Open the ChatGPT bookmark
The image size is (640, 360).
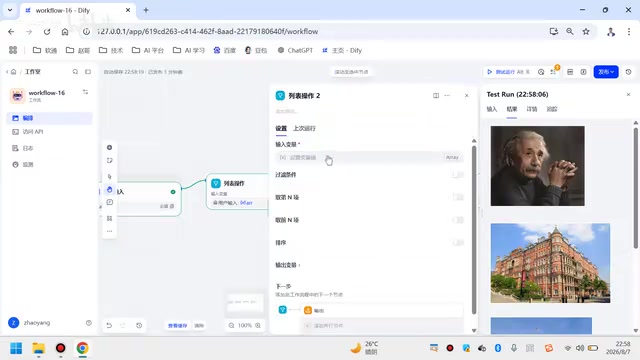coord(295,50)
